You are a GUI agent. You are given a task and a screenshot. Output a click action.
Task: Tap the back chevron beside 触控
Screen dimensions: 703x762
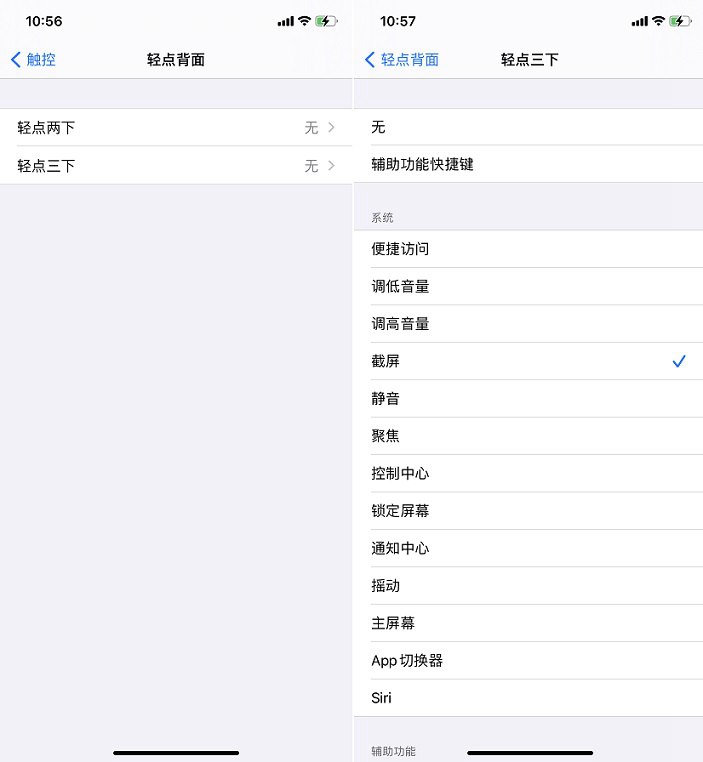pos(15,60)
